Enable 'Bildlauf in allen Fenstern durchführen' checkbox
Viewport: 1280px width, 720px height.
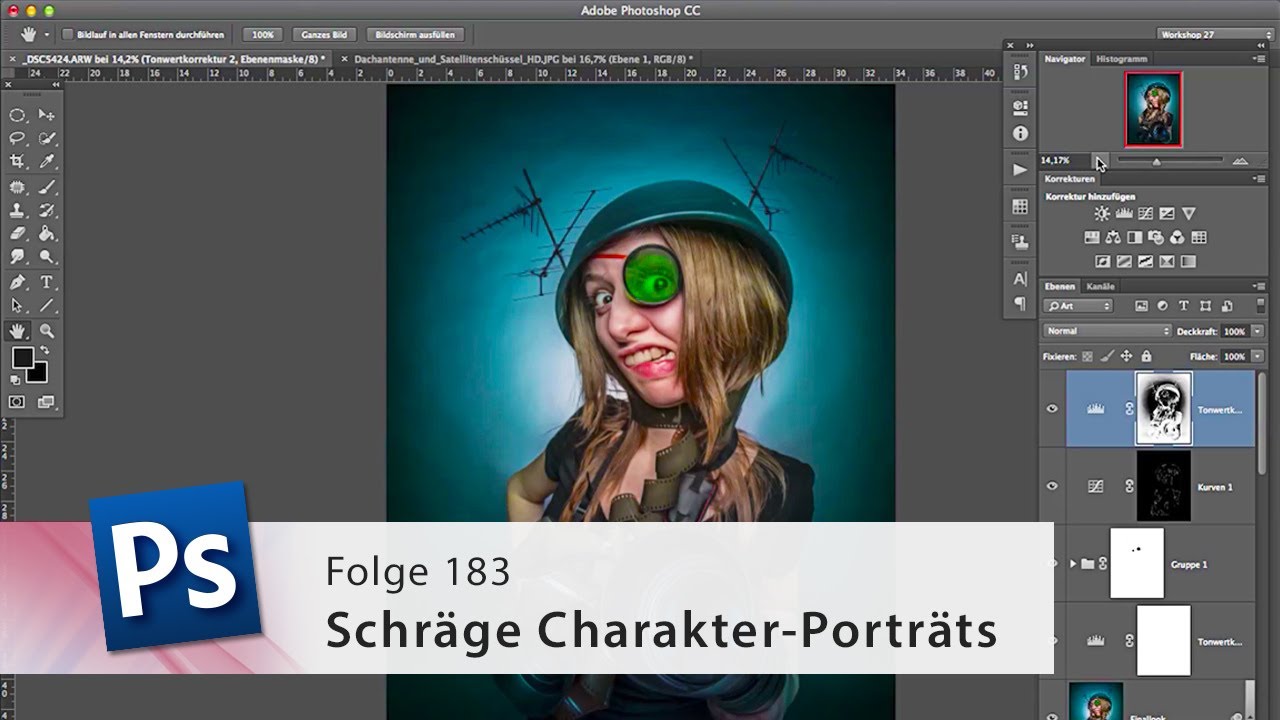pos(69,34)
